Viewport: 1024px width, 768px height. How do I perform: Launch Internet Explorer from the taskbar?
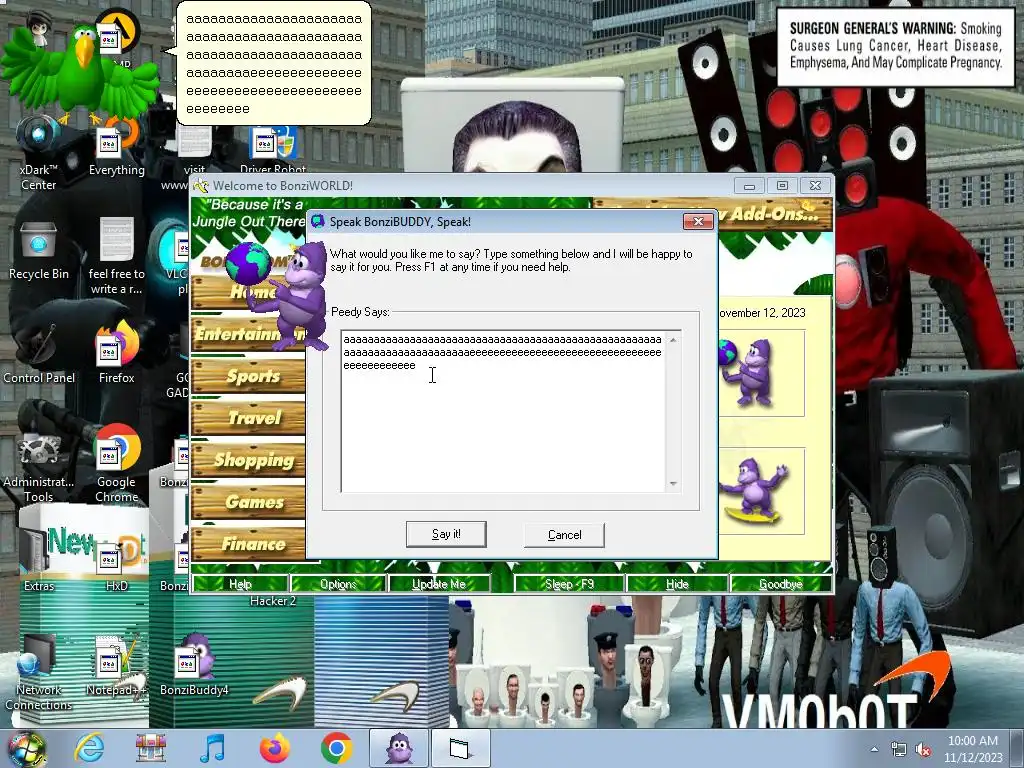tap(89, 748)
